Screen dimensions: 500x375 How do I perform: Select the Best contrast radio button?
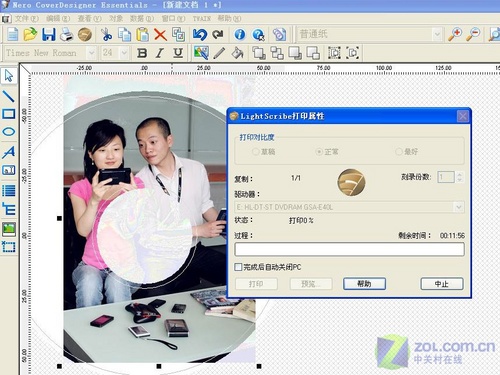[x=398, y=152]
